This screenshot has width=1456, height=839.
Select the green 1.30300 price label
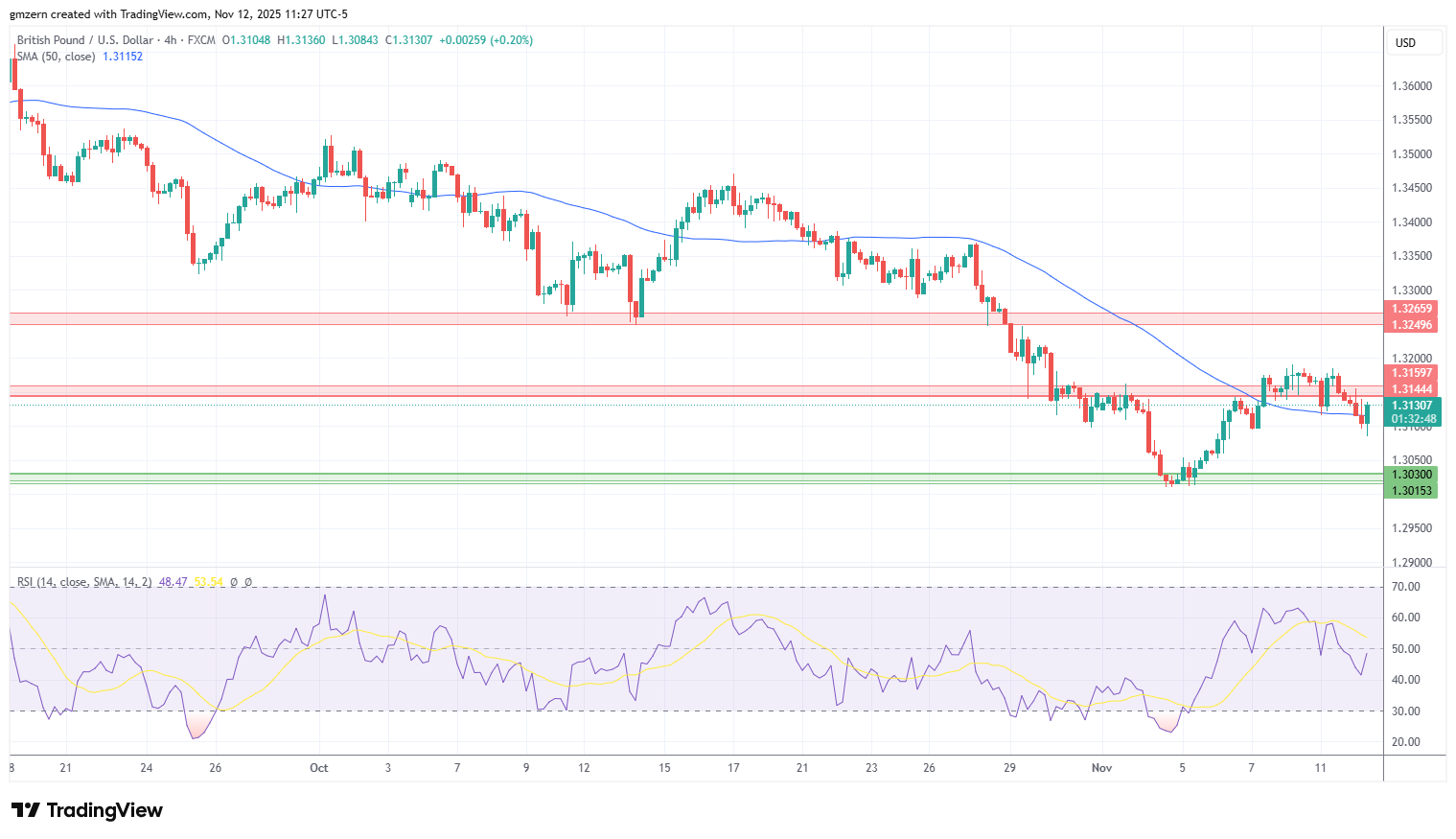click(1412, 475)
